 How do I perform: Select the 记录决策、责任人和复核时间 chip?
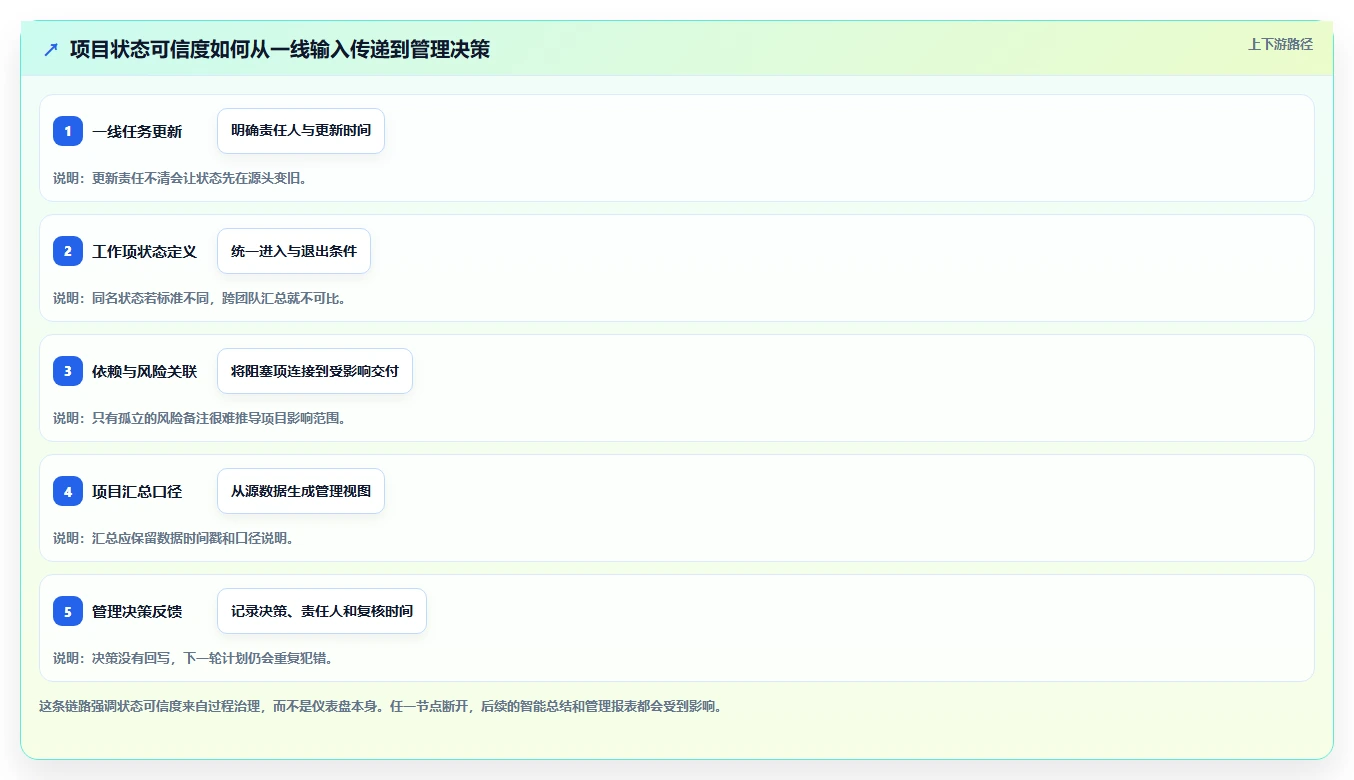(x=322, y=611)
